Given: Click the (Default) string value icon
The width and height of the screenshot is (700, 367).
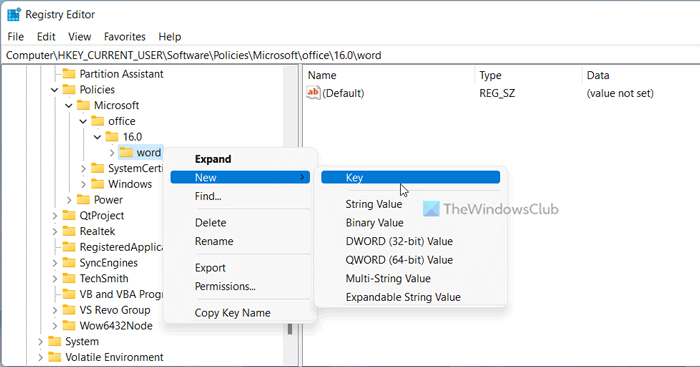Looking at the screenshot, I should (x=313, y=93).
